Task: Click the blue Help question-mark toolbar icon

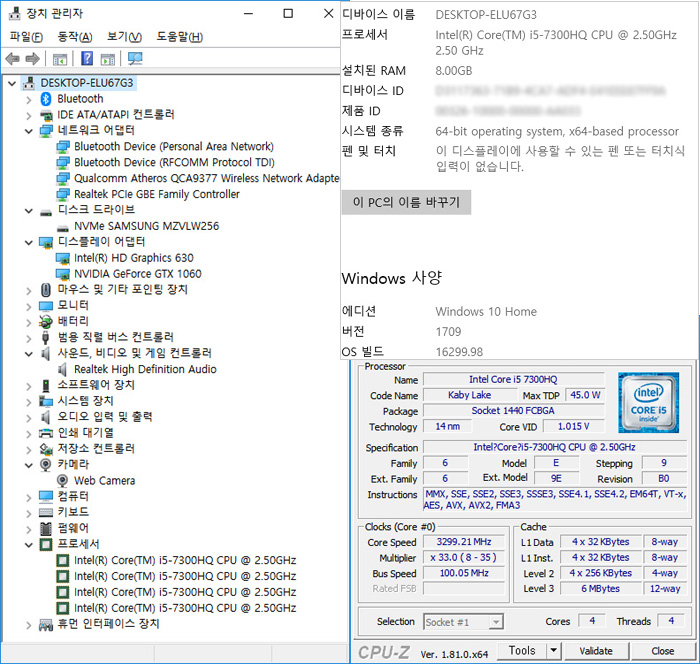Action: (x=87, y=58)
